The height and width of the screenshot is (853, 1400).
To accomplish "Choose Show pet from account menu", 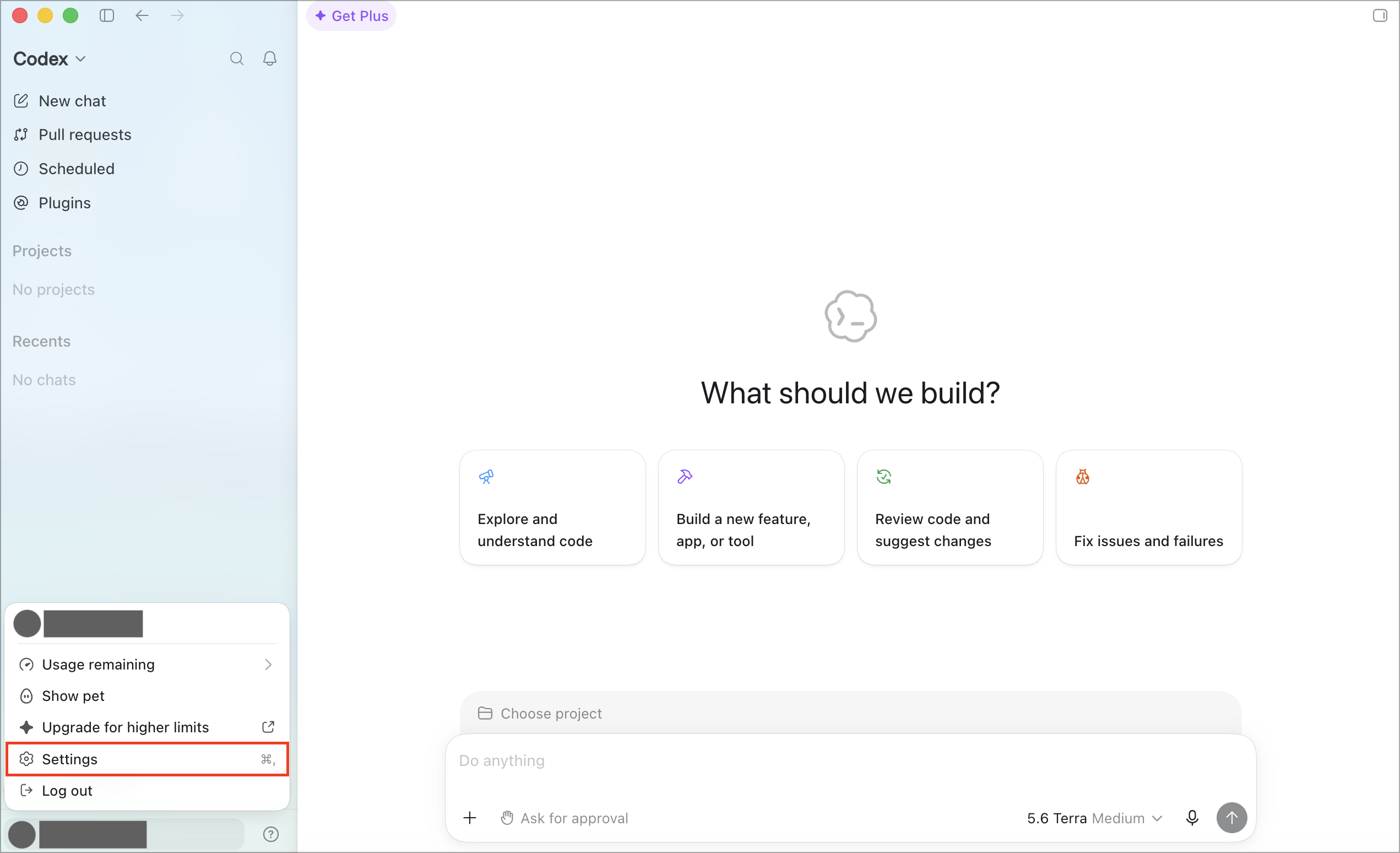I will (x=147, y=696).
